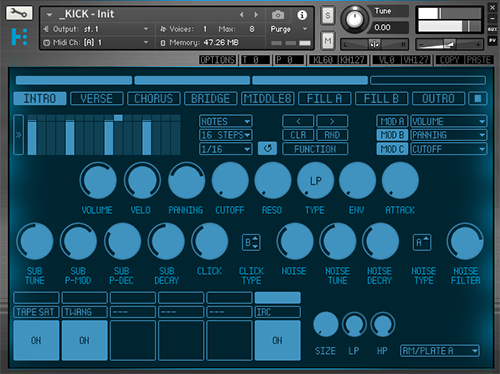Click the output volume slider
The height and width of the screenshot is (374, 500).
click(x=449, y=44)
